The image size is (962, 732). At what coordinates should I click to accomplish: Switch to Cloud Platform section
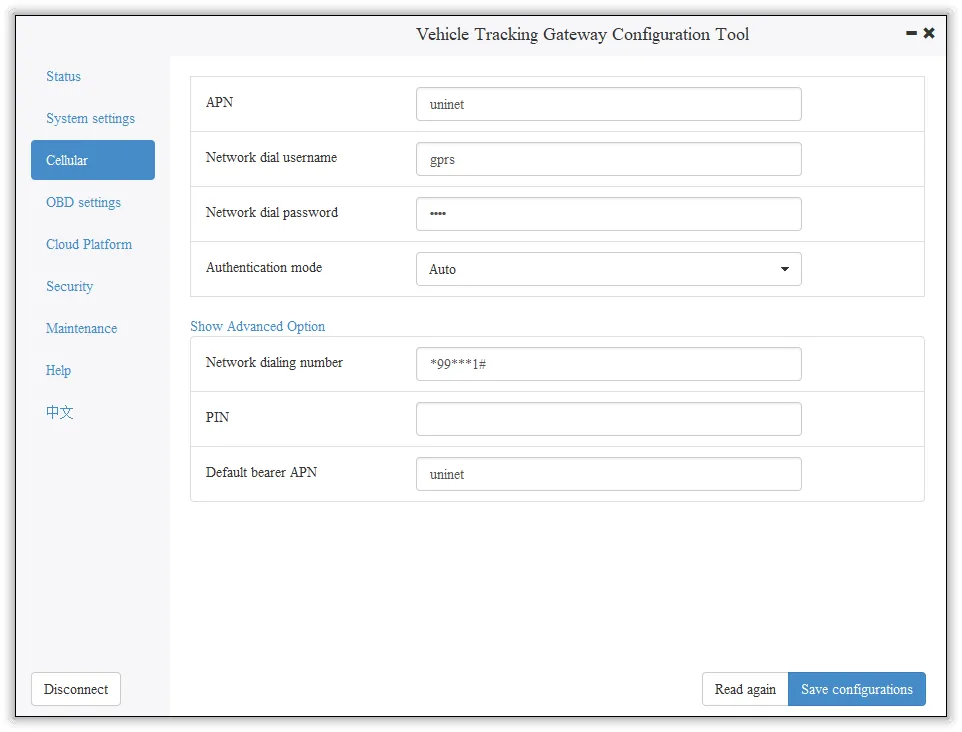click(89, 244)
